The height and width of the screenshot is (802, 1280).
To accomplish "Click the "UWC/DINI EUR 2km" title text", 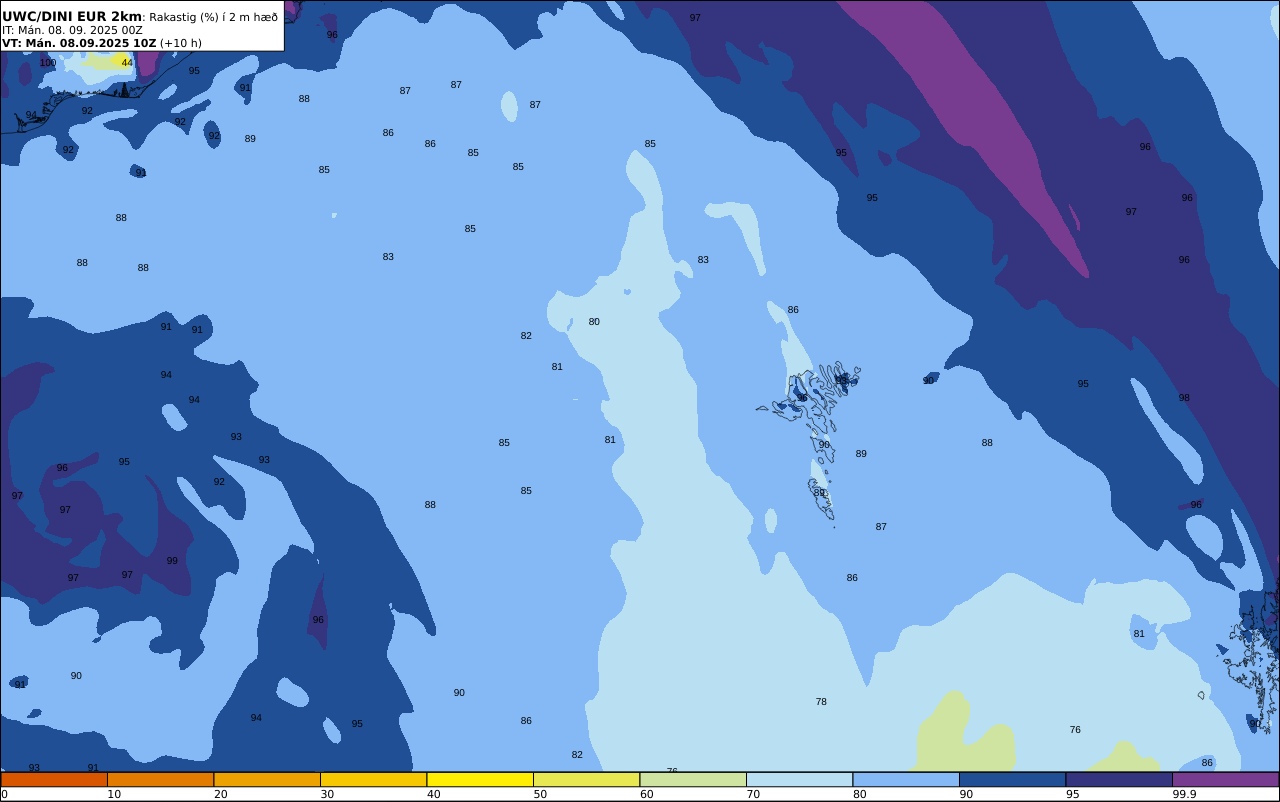I will tap(72, 16).
